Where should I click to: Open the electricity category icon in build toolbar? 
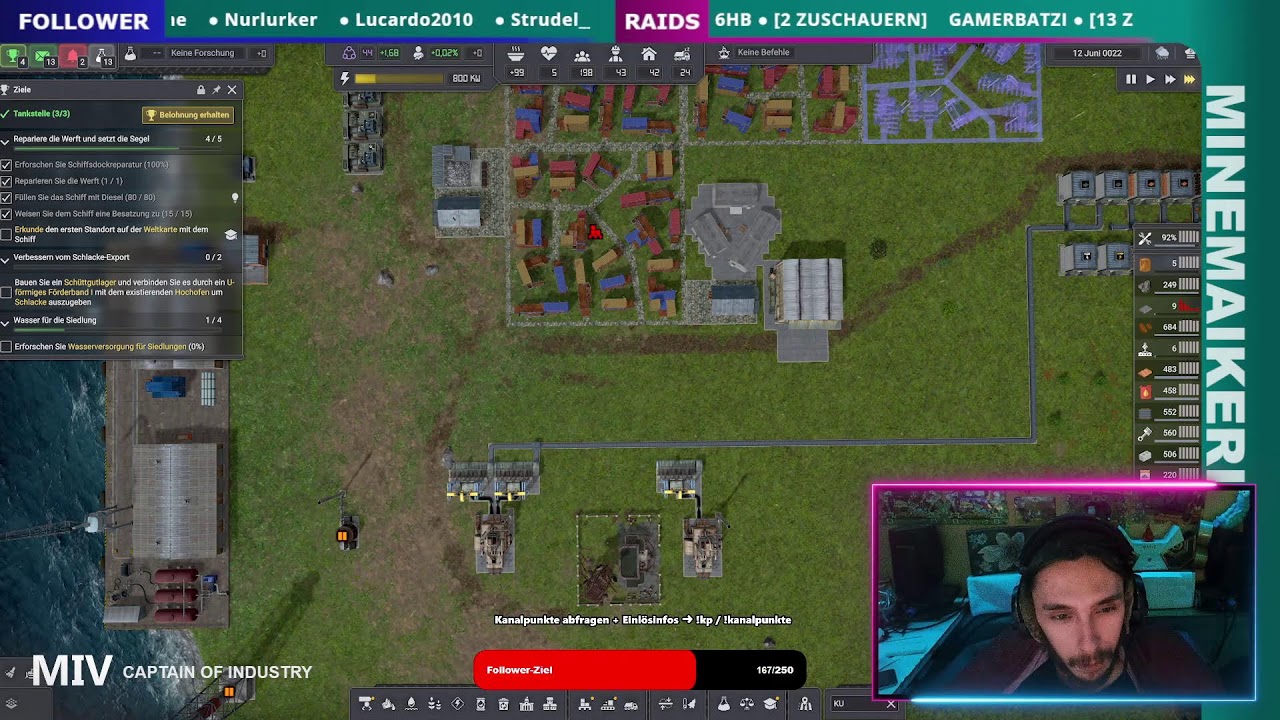pos(458,704)
